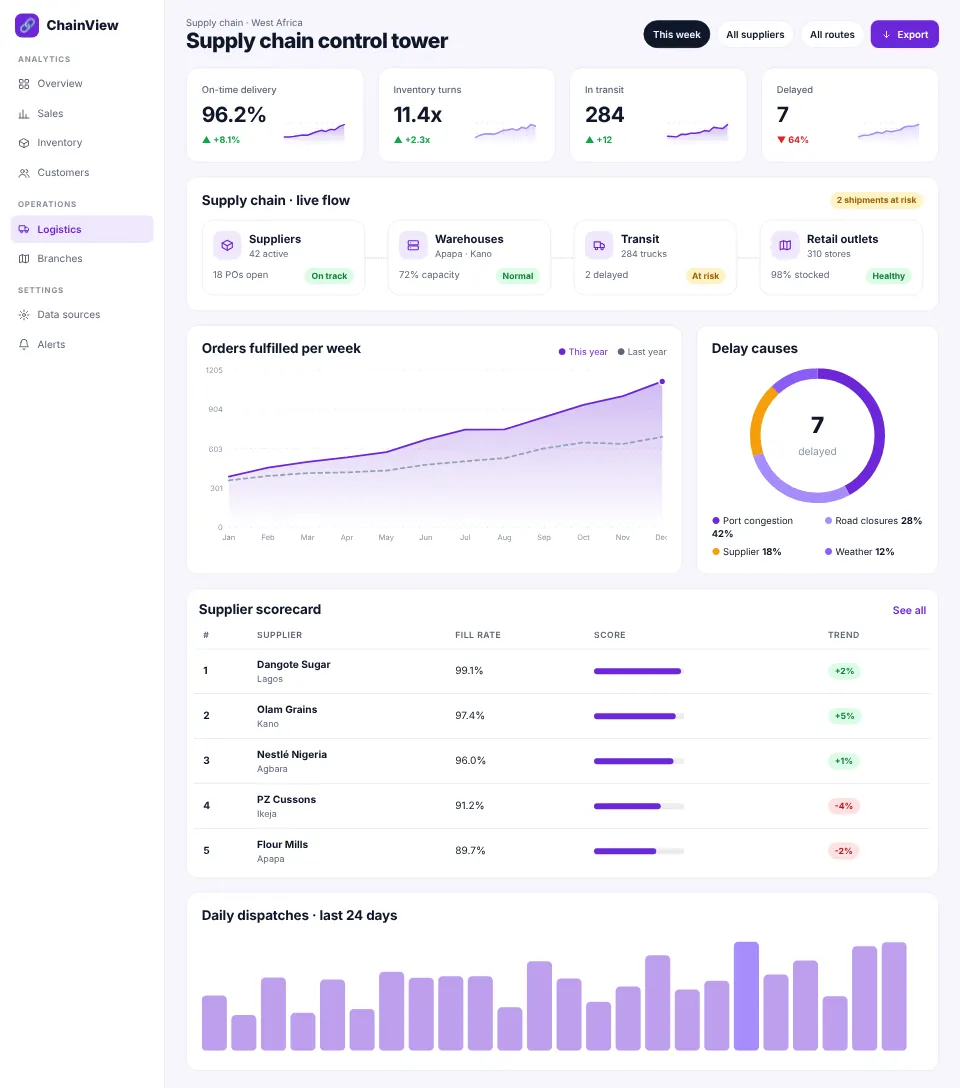
Task: Click the On-time delivery sparkline
Action: 314,132
